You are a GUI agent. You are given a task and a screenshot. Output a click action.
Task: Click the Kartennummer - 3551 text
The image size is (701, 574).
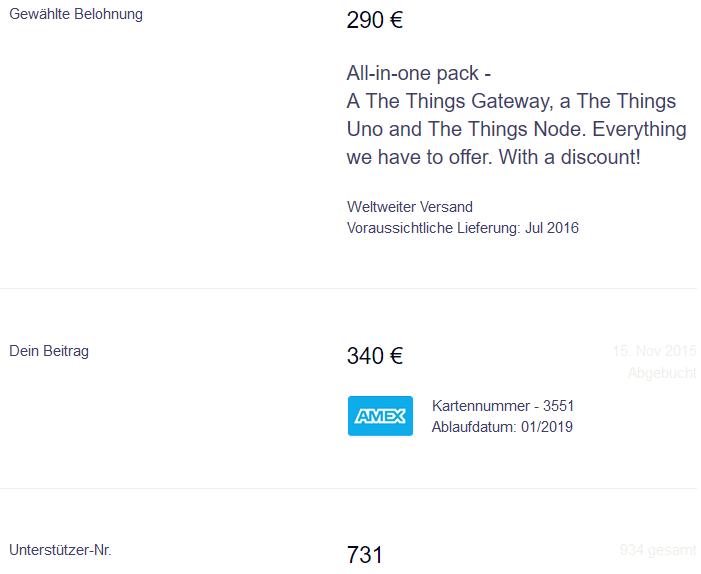pyautogui.click(x=503, y=406)
